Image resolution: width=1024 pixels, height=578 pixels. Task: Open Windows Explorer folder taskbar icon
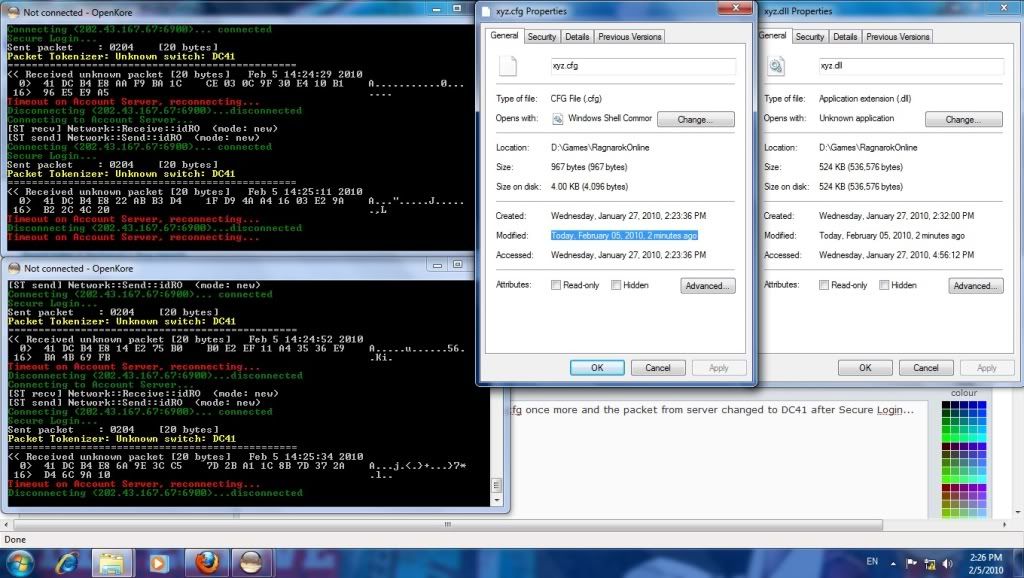pyautogui.click(x=112, y=563)
